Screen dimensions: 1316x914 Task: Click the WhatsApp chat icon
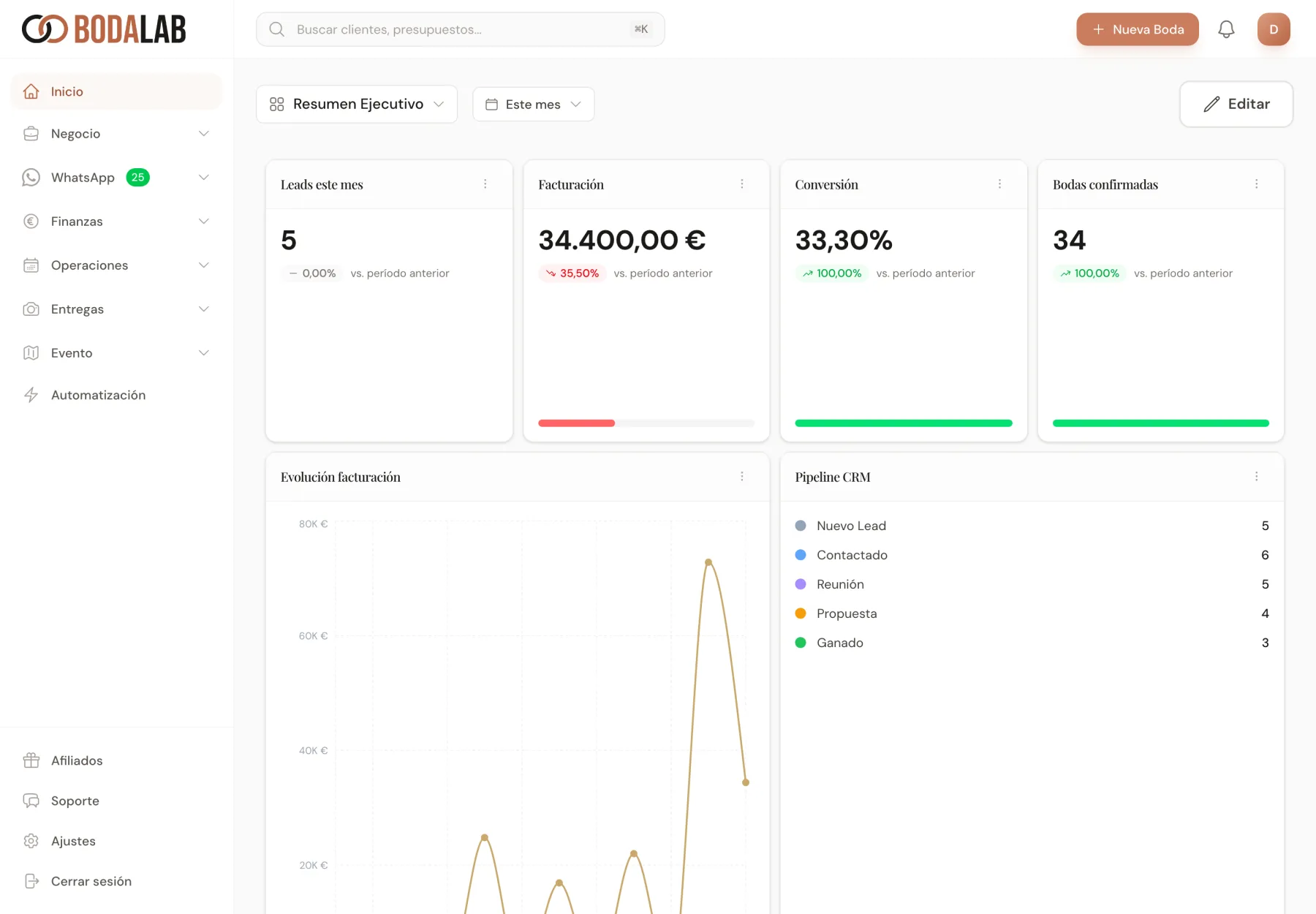[31, 178]
